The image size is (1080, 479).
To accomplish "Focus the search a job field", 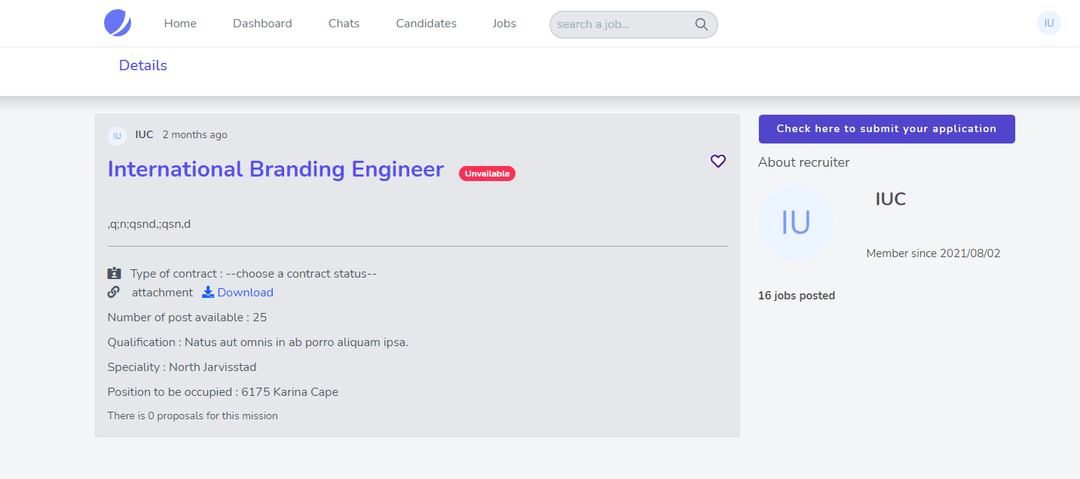I will [620, 24].
